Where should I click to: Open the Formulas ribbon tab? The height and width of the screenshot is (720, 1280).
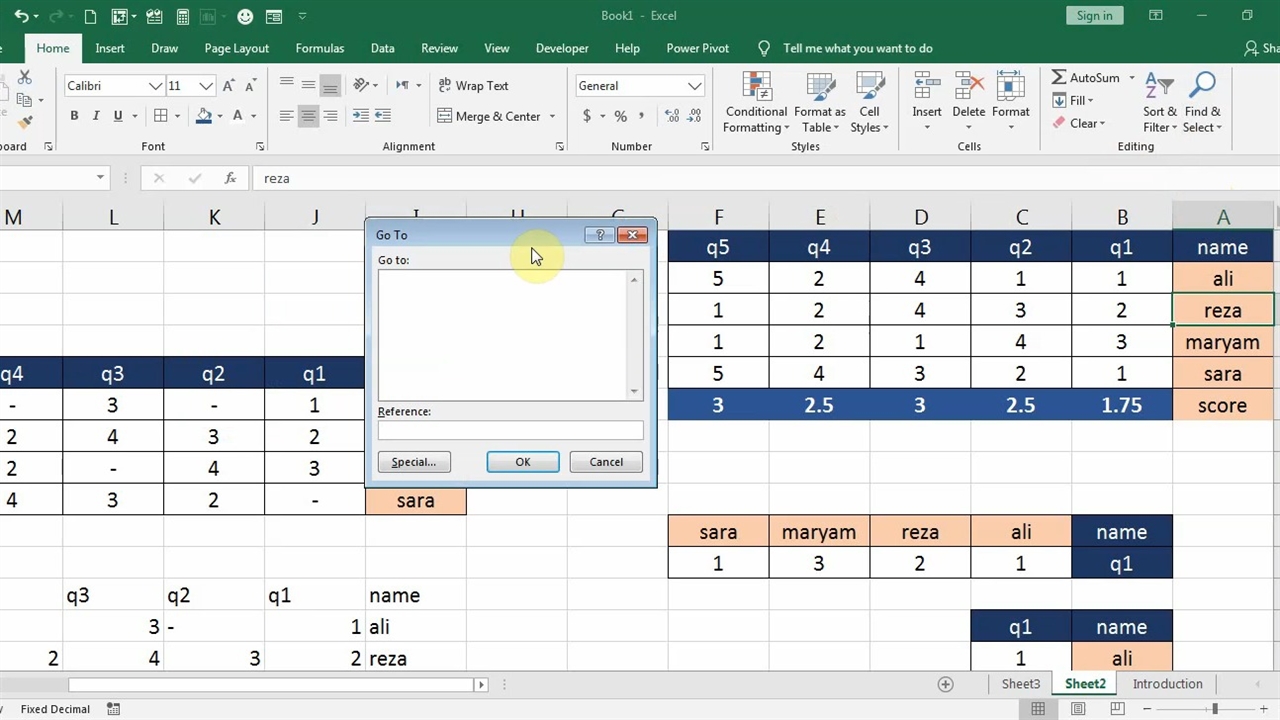click(319, 48)
